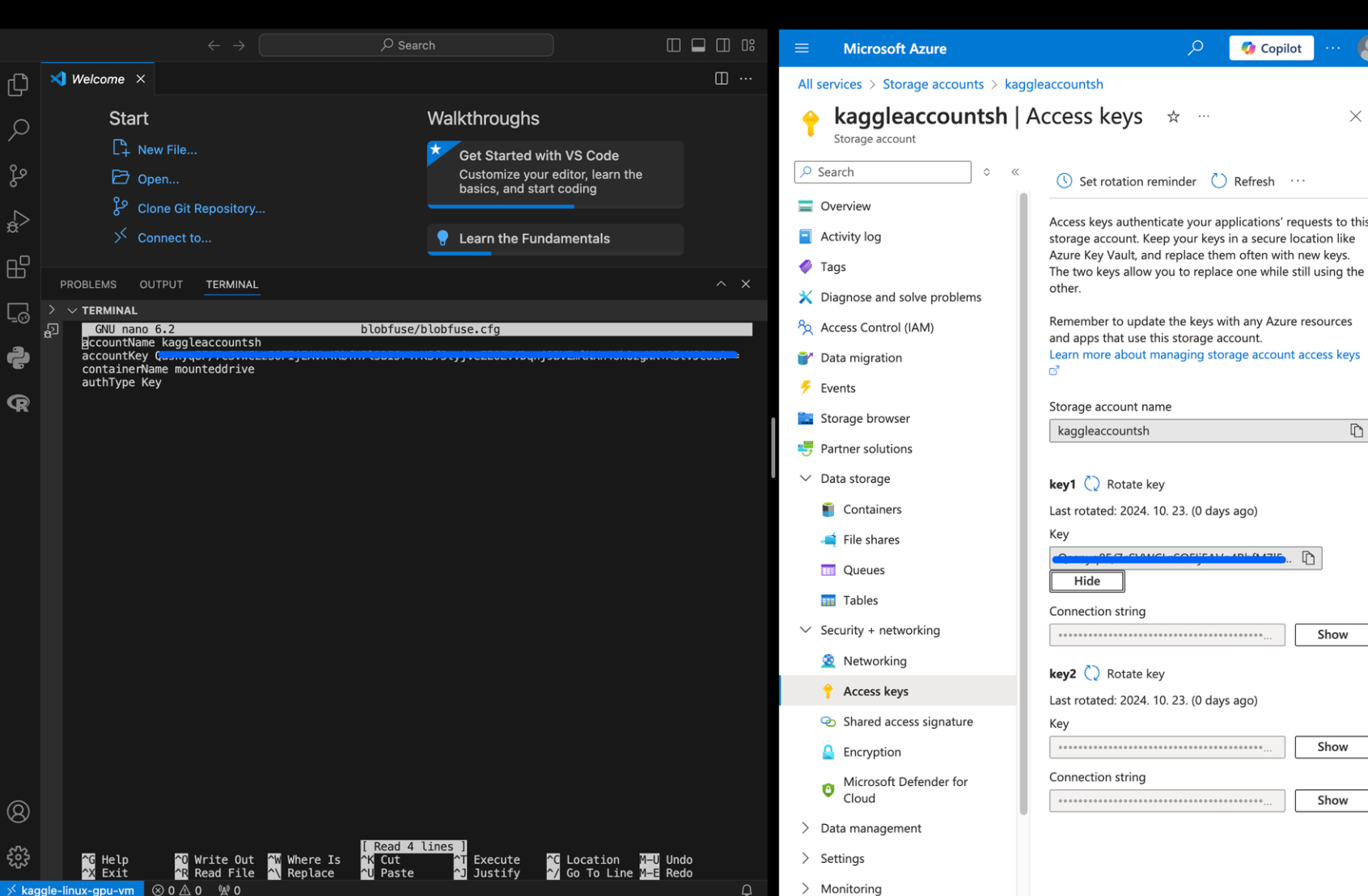1368x896 pixels.
Task: Expand the Monitoring section
Action: point(805,889)
